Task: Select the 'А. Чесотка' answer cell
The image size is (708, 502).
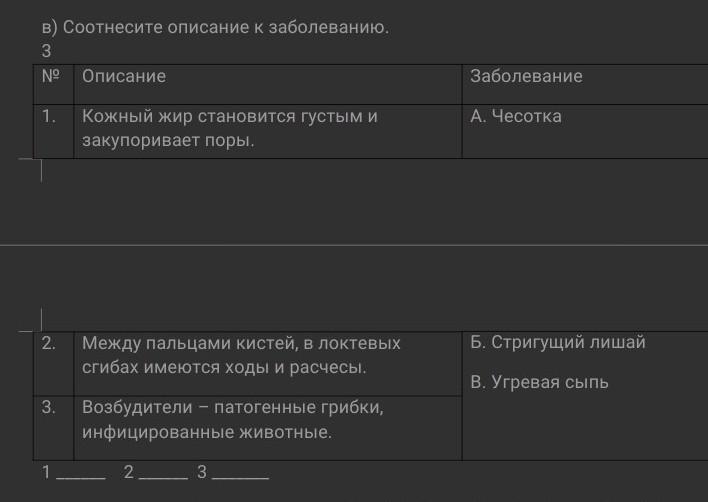Action: 585,131
